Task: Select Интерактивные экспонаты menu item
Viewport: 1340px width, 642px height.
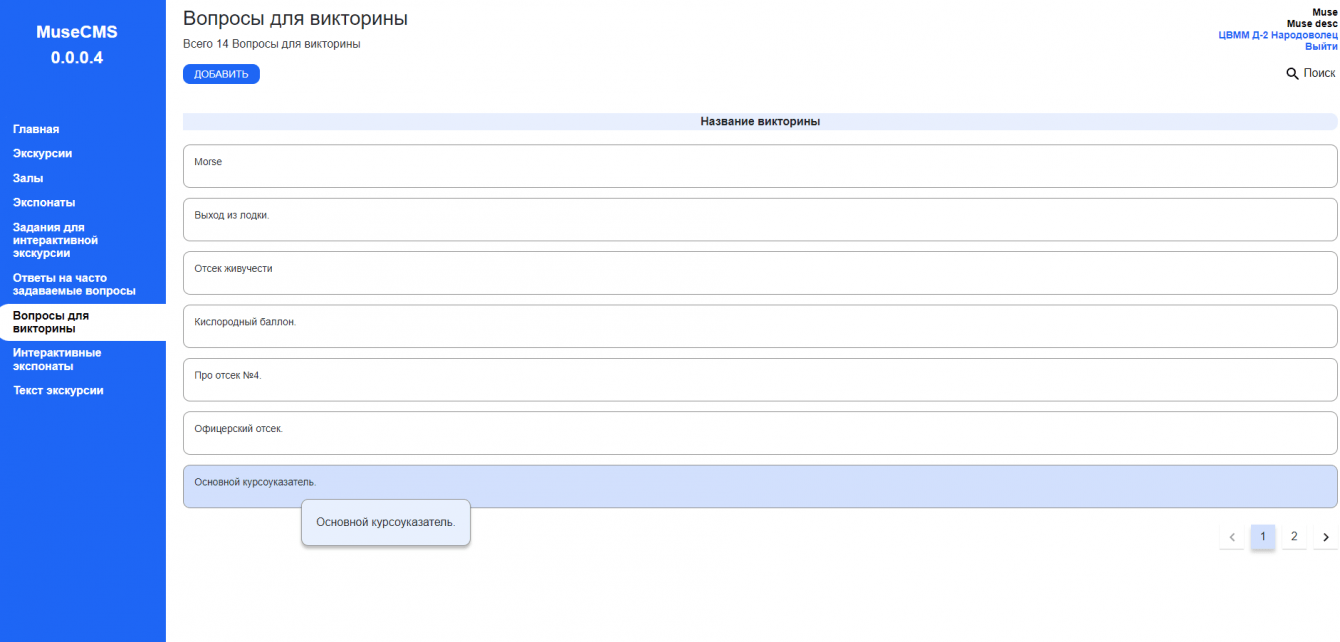Action: [57, 359]
